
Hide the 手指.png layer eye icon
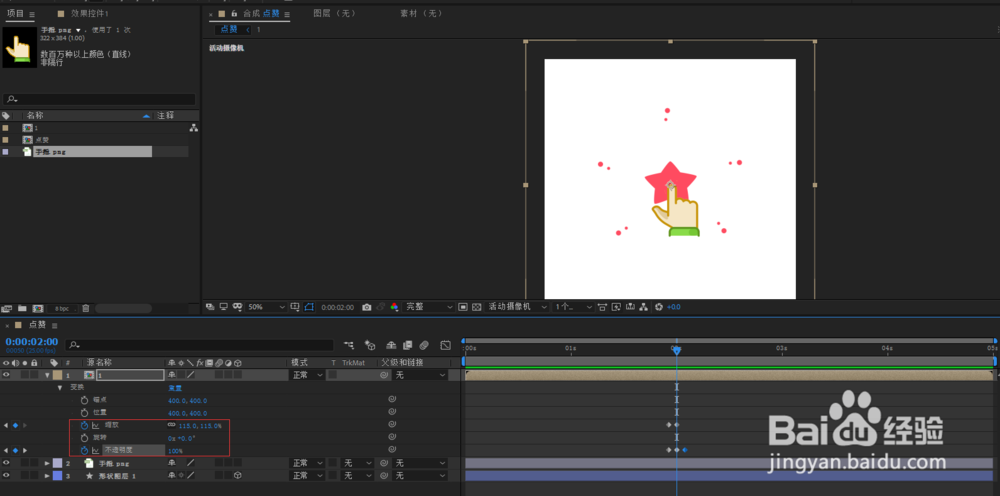6,463
